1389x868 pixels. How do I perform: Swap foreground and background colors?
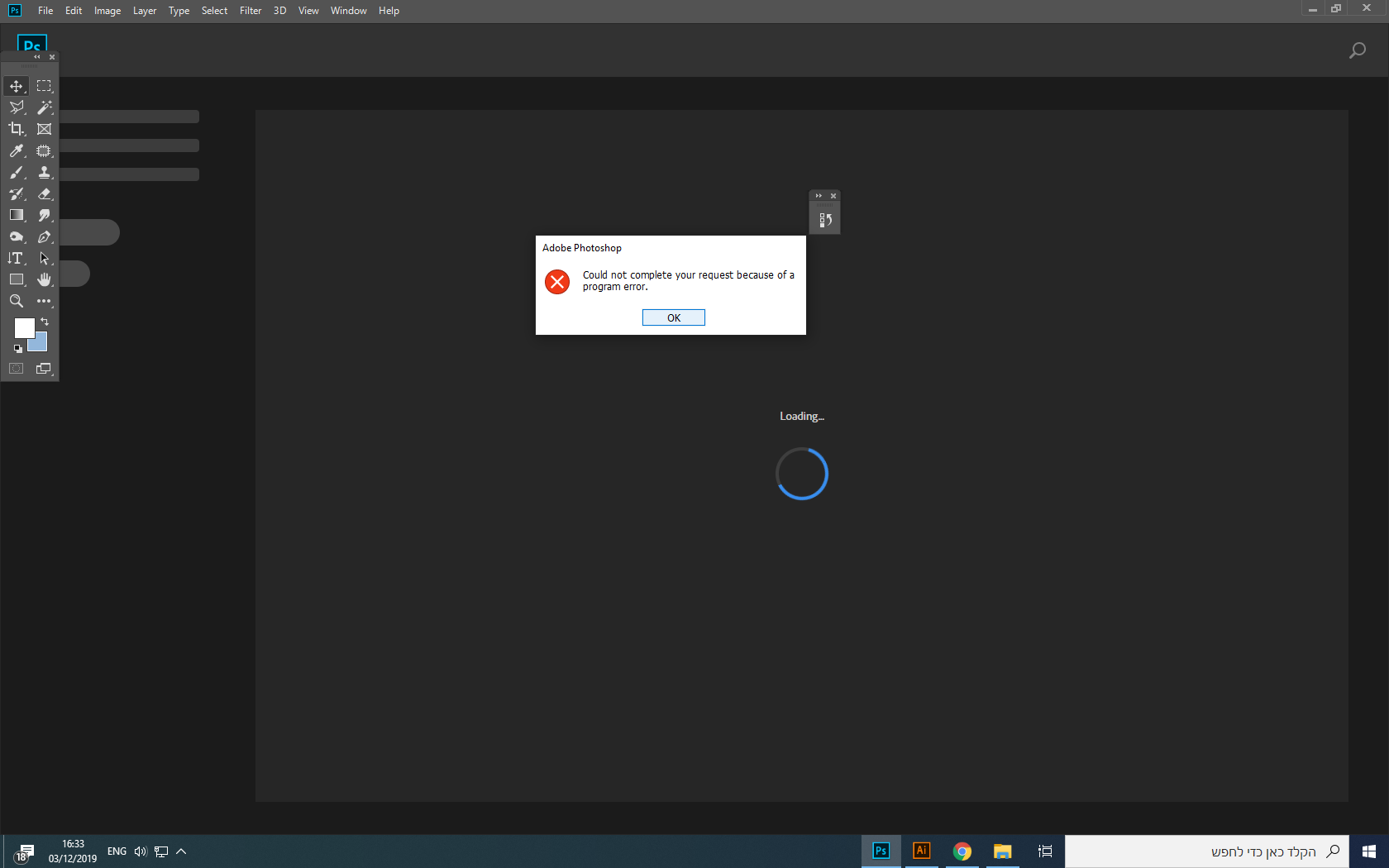click(x=45, y=322)
